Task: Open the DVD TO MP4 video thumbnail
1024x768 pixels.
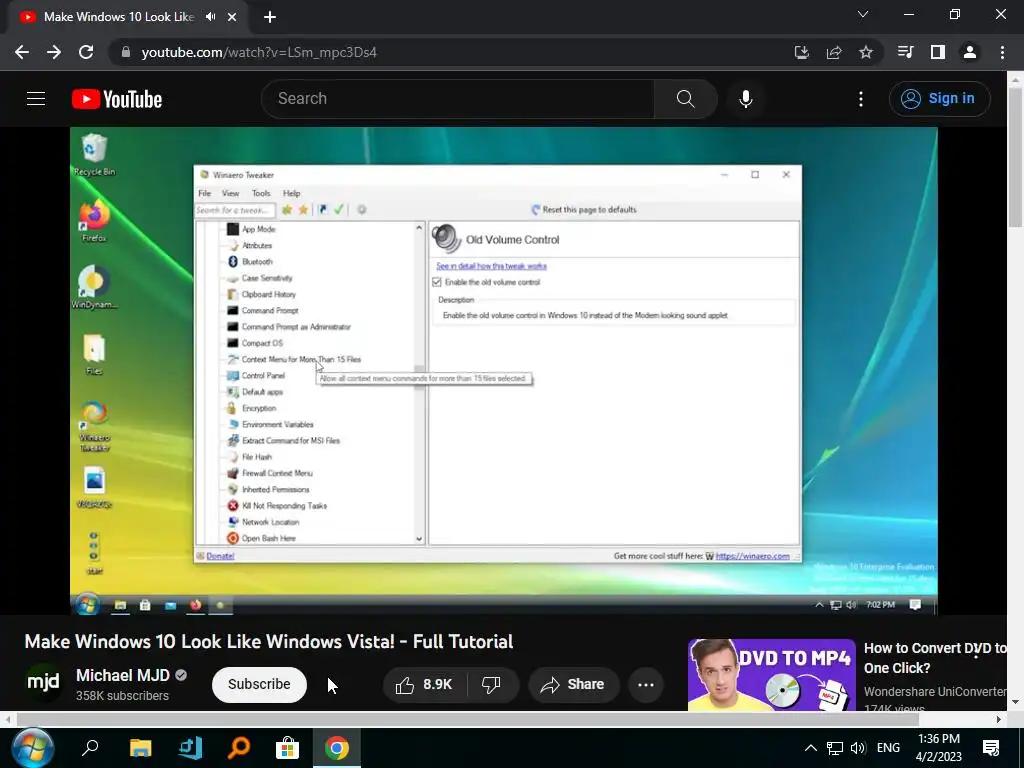Action: 771,675
